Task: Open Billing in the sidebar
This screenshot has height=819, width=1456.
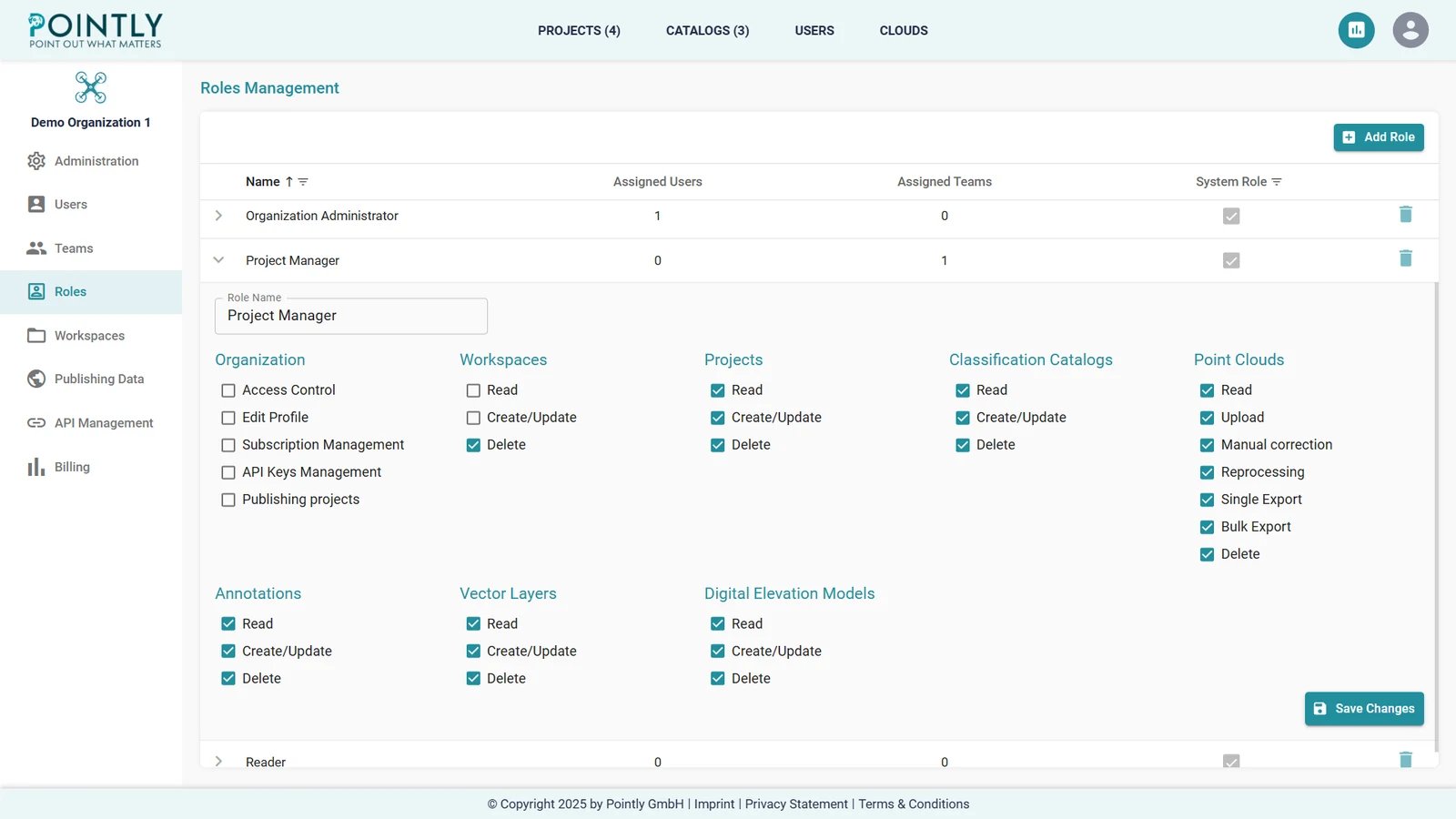Action: (91, 467)
